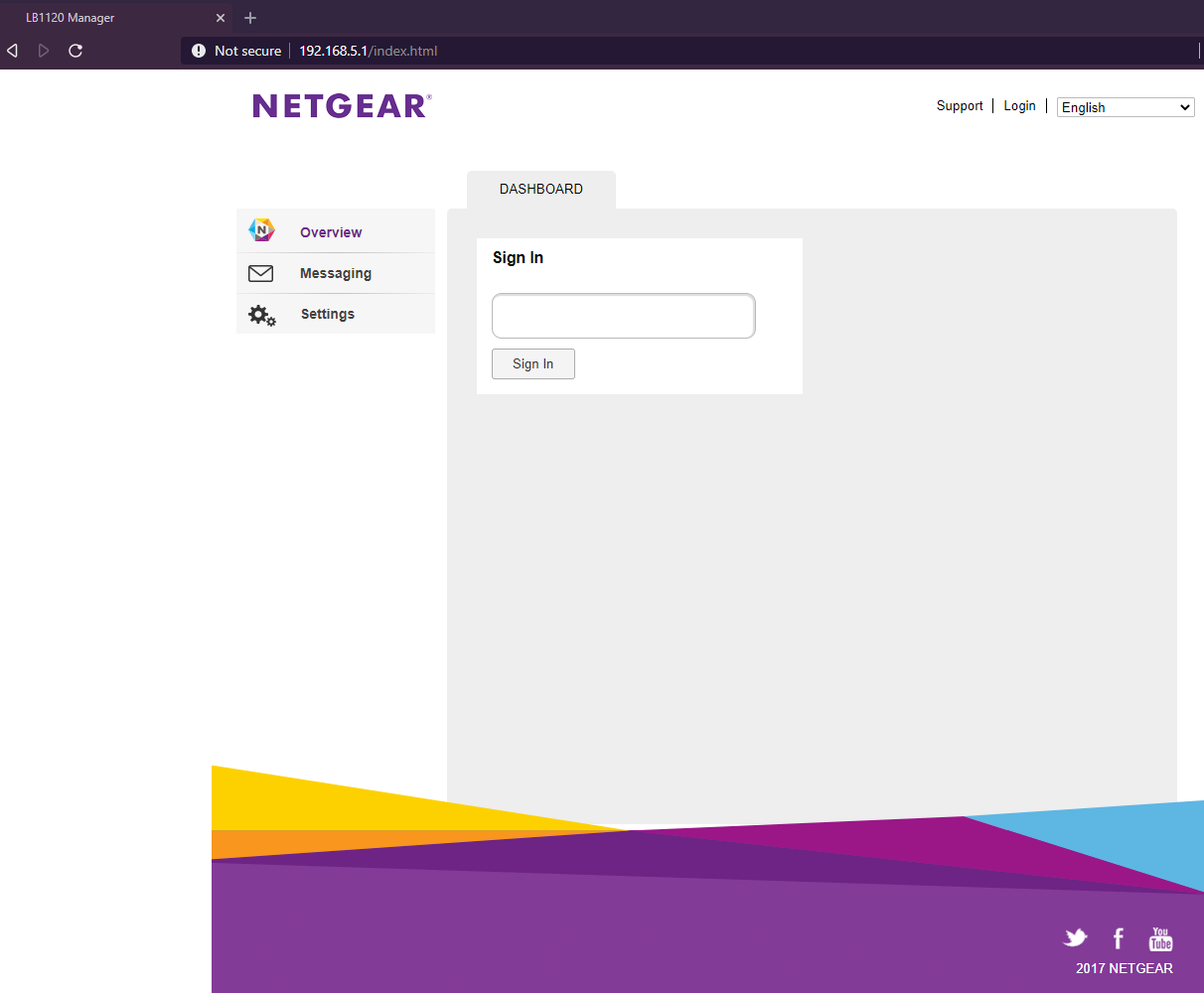Click the Not secure warning icon
The height and width of the screenshot is (993, 1204).
tap(199, 51)
